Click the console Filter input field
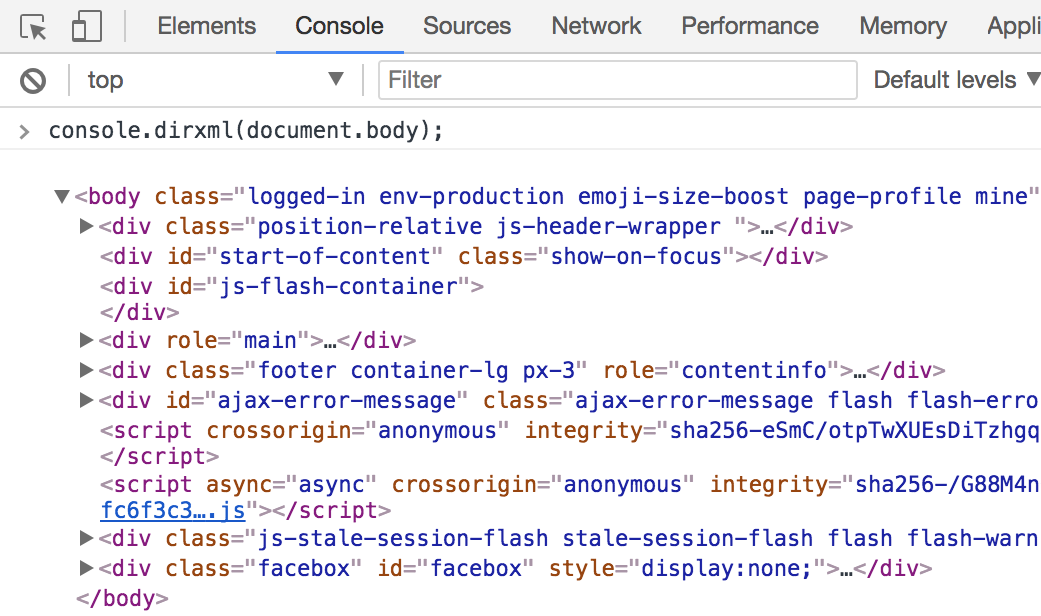1041x616 pixels. point(617,80)
